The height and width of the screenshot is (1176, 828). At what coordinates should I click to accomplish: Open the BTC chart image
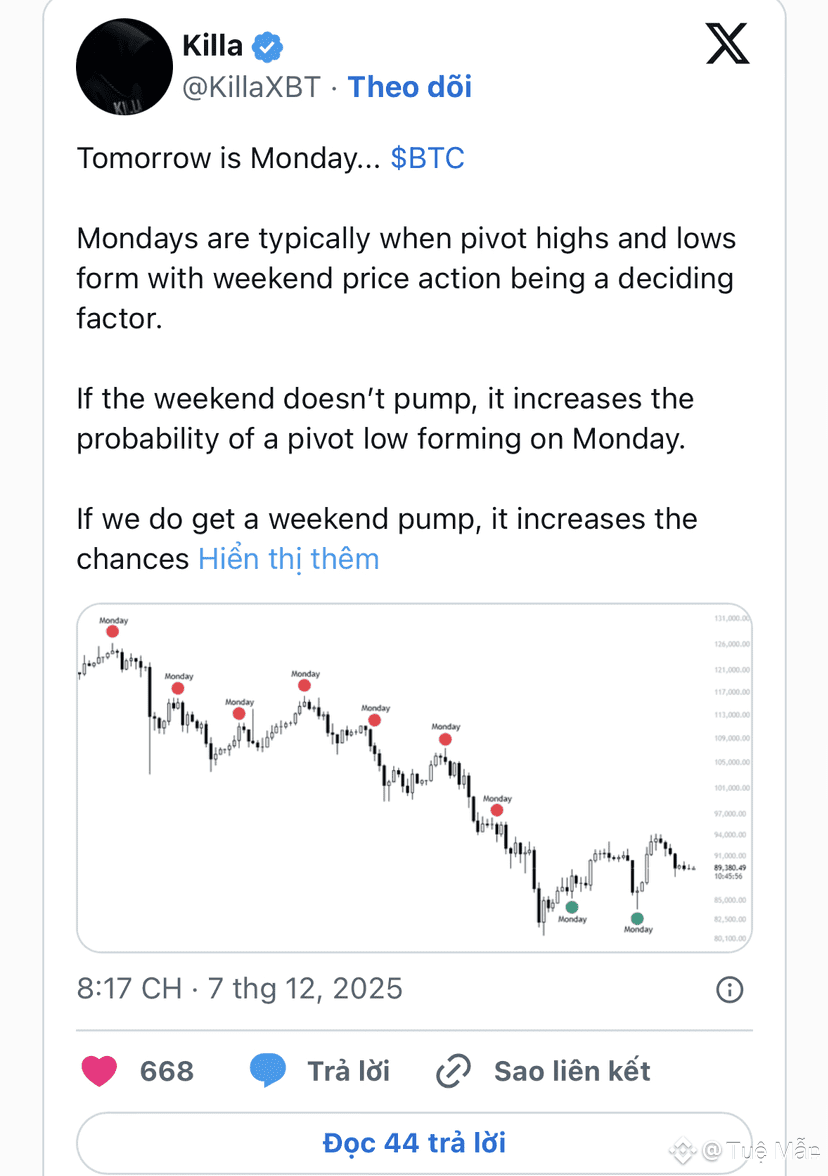414,778
